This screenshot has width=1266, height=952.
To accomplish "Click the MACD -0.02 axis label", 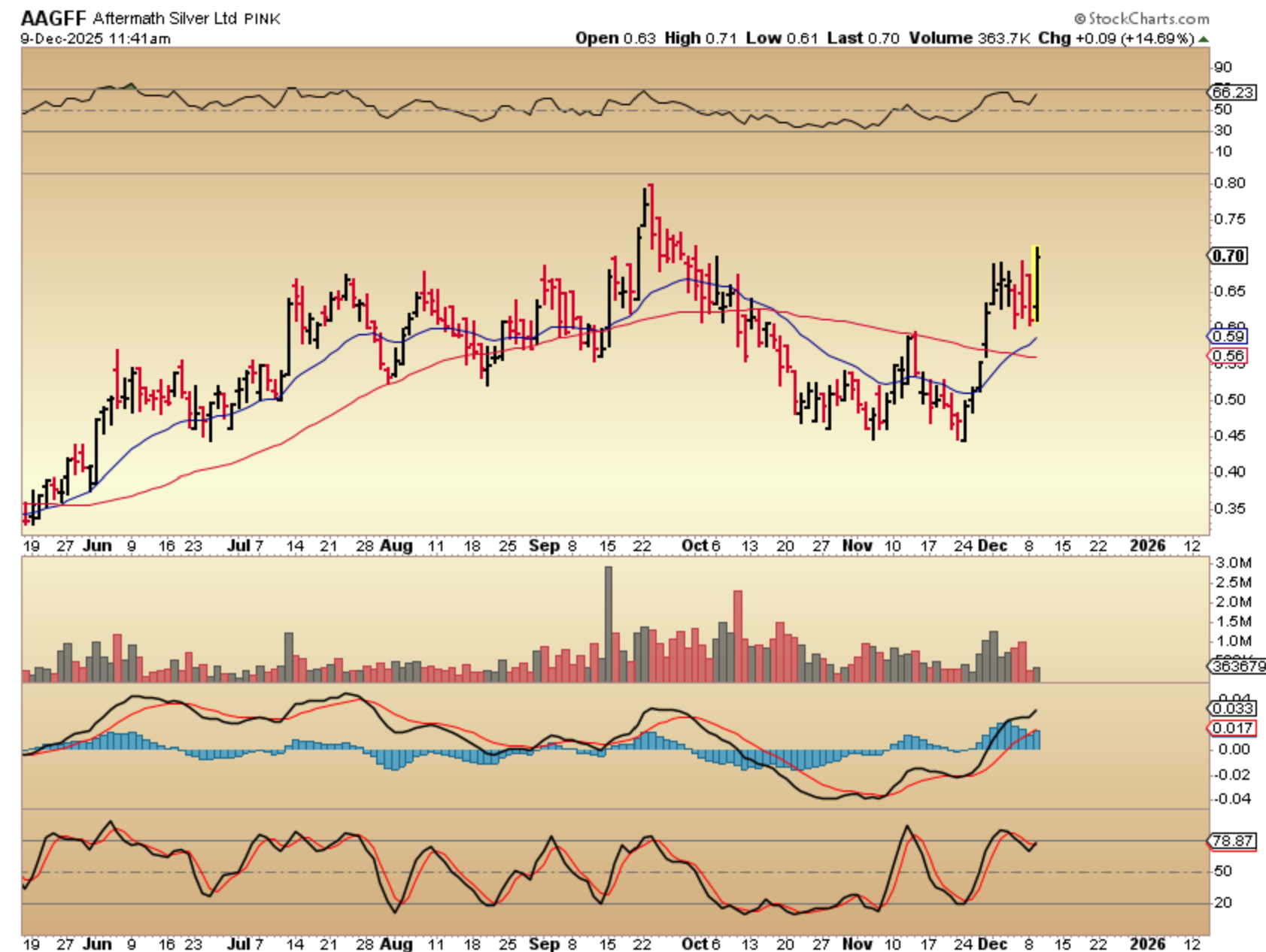I will coord(1231,775).
